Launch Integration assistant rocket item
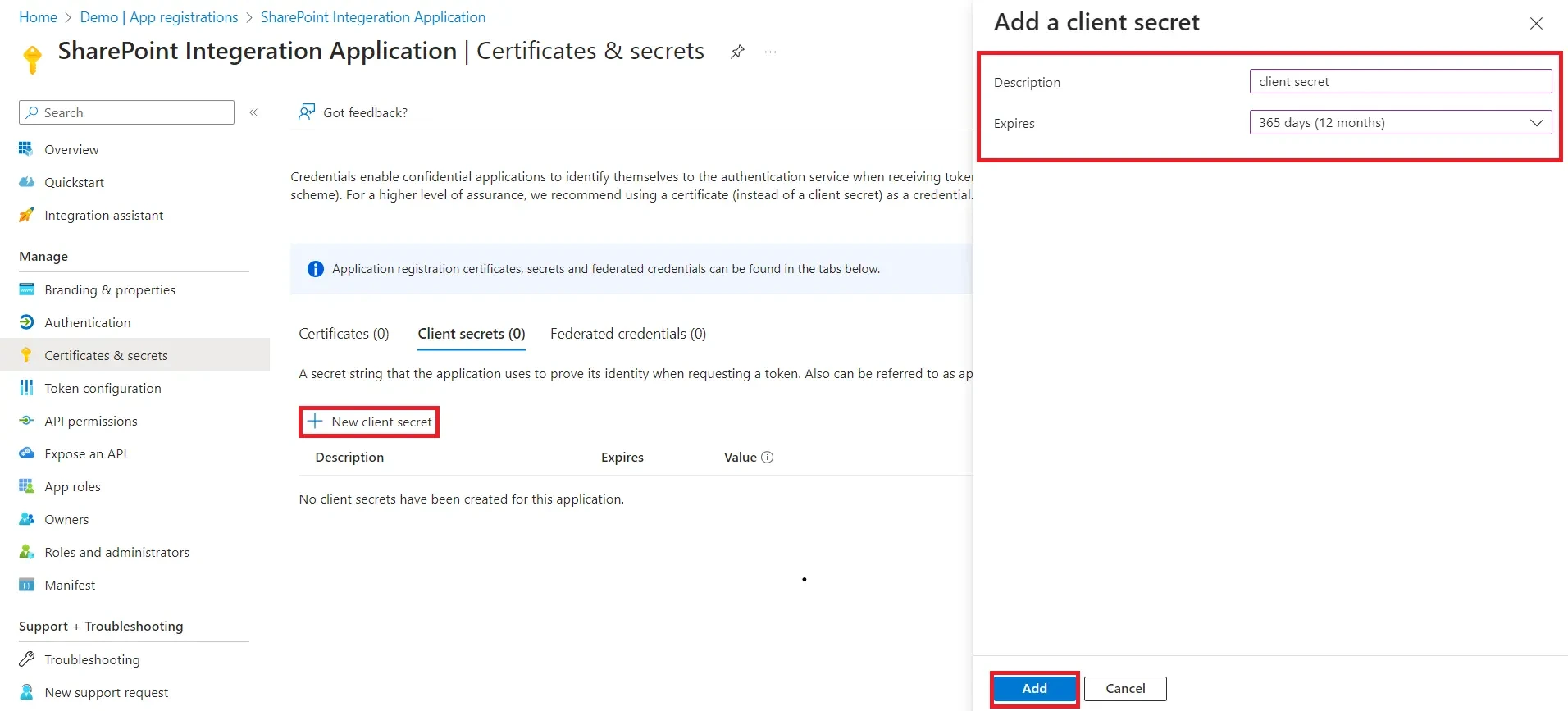This screenshot has height=711, width=1568. tap(27, 215)
